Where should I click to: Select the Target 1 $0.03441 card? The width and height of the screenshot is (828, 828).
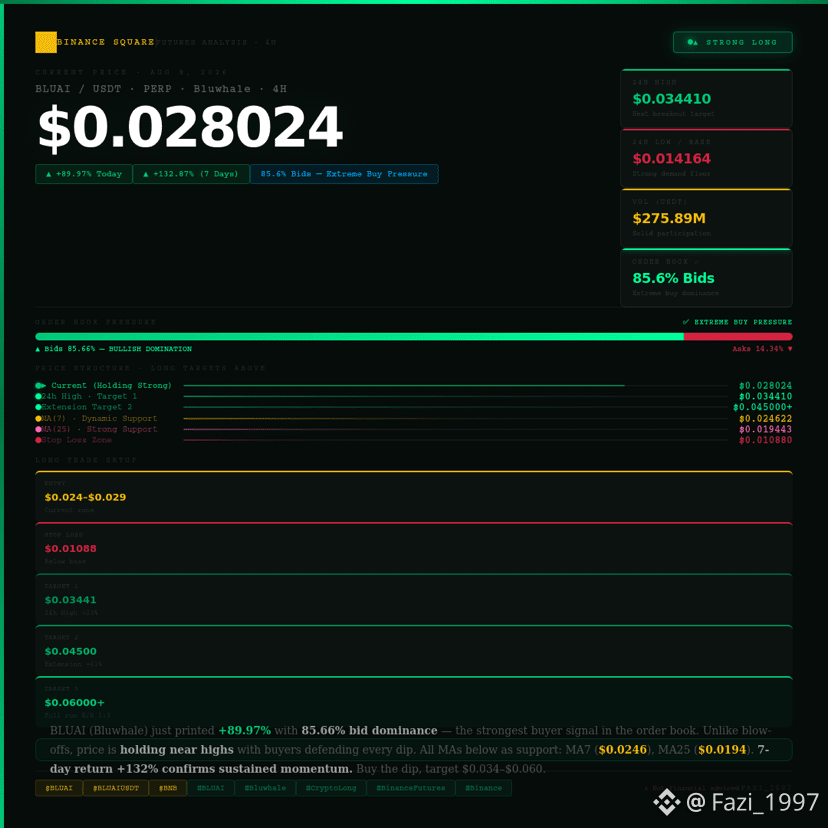tap(413, 599)
